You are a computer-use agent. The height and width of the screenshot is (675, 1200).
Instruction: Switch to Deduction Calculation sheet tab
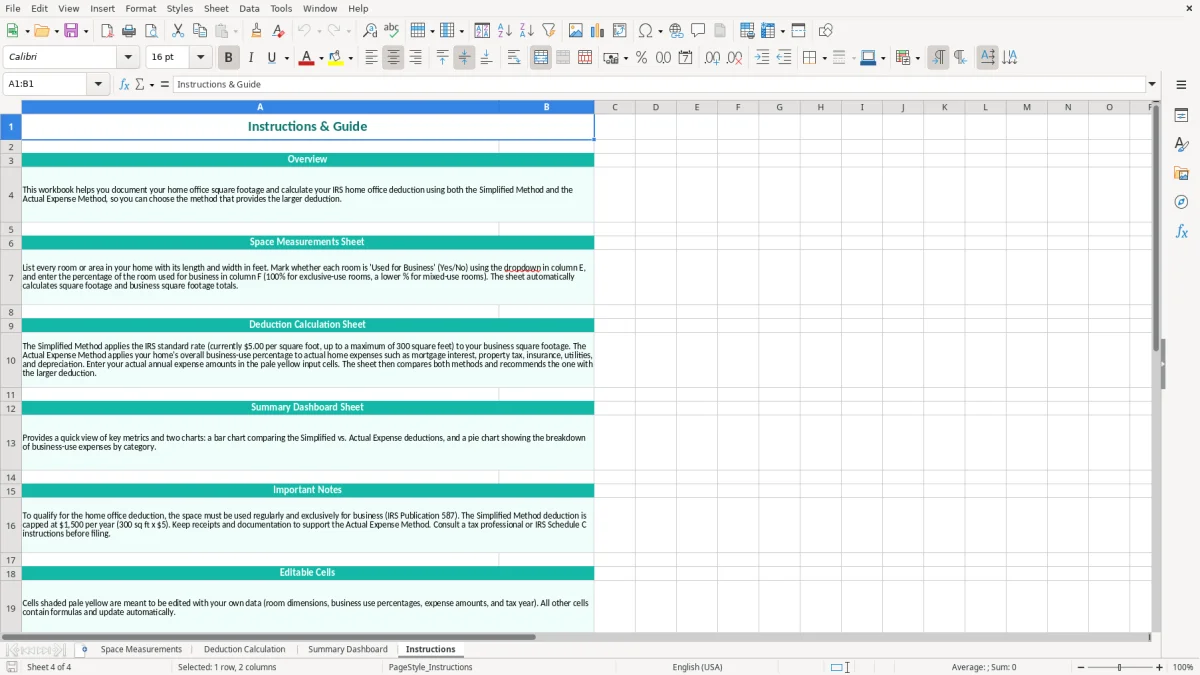[244, 649]
